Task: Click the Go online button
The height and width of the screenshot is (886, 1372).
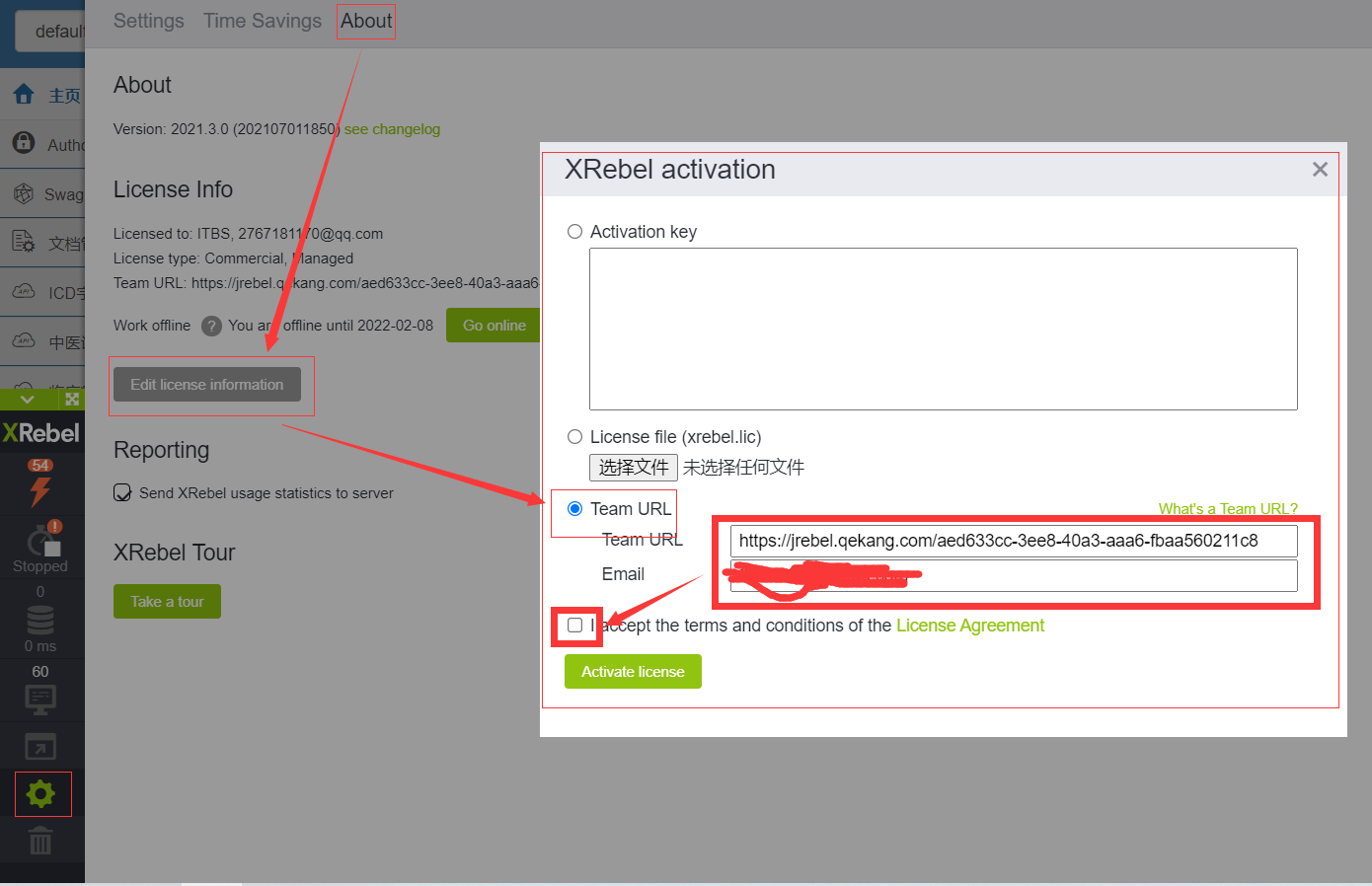Action: tap(494, 326)
